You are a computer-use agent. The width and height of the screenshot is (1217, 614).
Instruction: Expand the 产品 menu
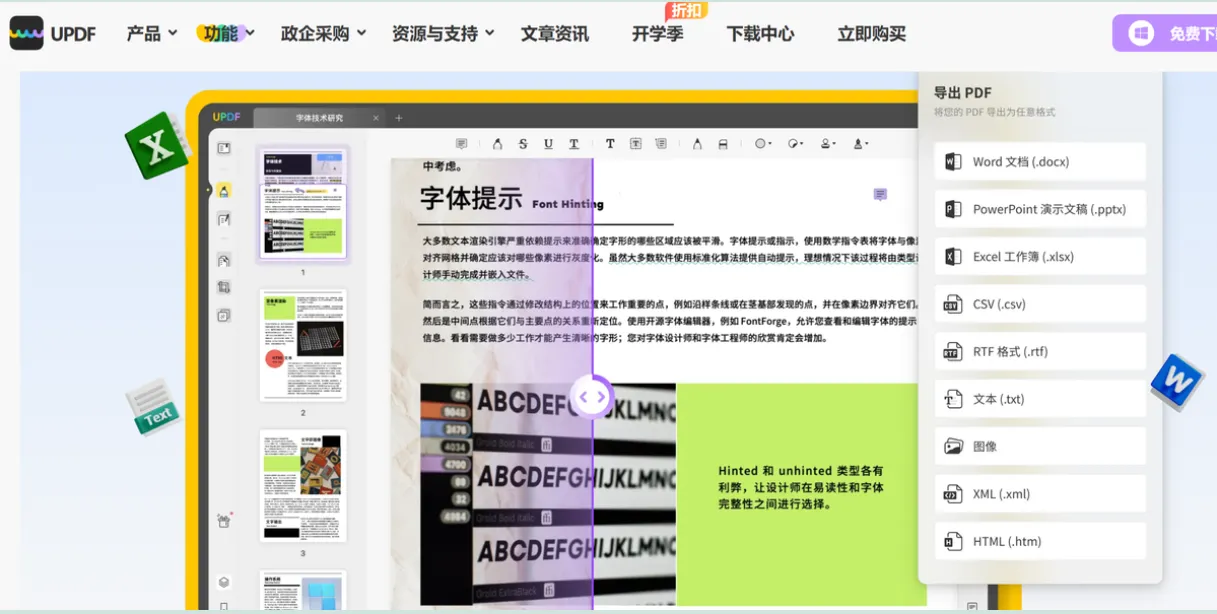(x=151, y=34)
